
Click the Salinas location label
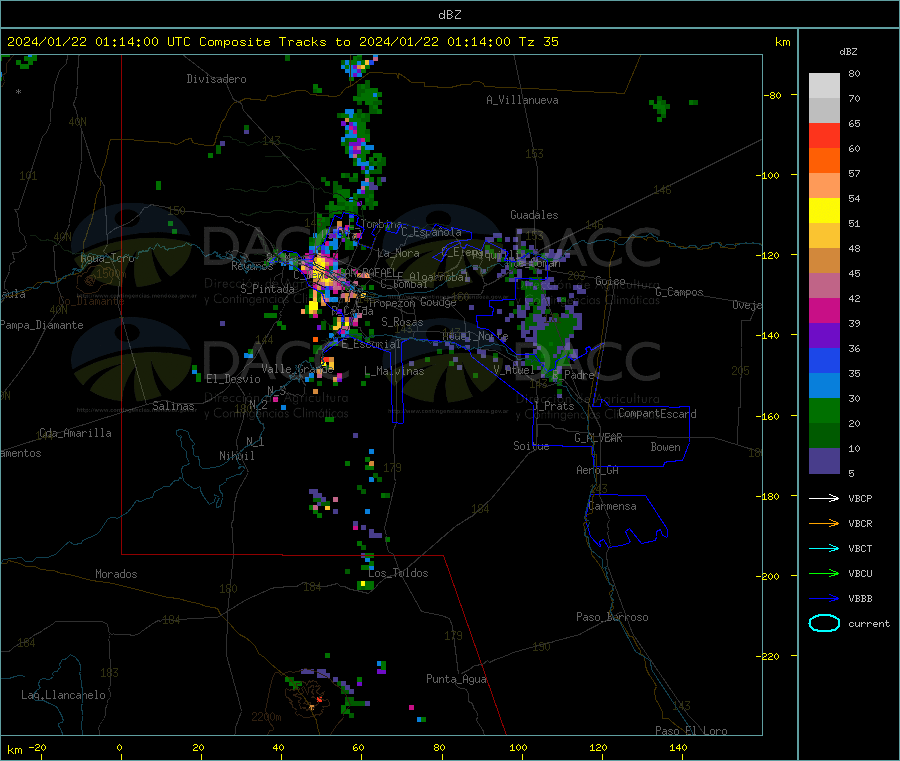(173, 406)
